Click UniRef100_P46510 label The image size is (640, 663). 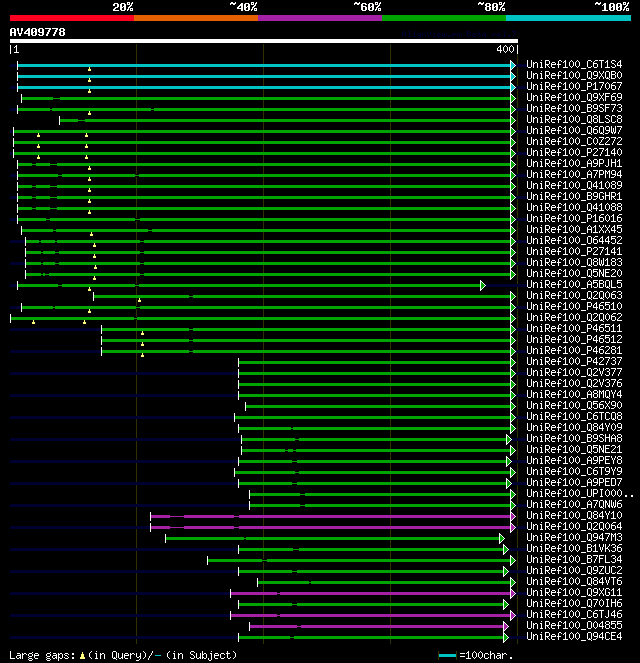tap(574, 306)
